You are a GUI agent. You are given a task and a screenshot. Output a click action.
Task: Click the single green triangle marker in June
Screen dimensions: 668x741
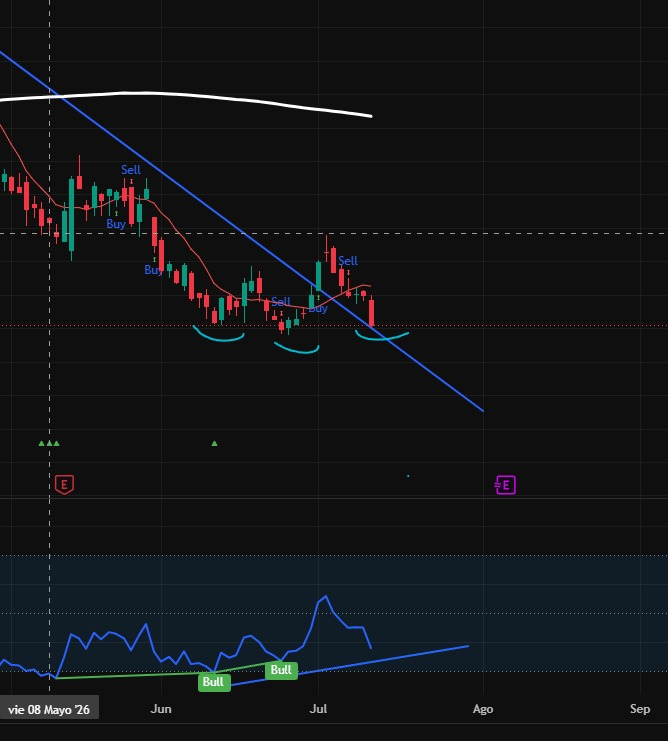[214, 443]
